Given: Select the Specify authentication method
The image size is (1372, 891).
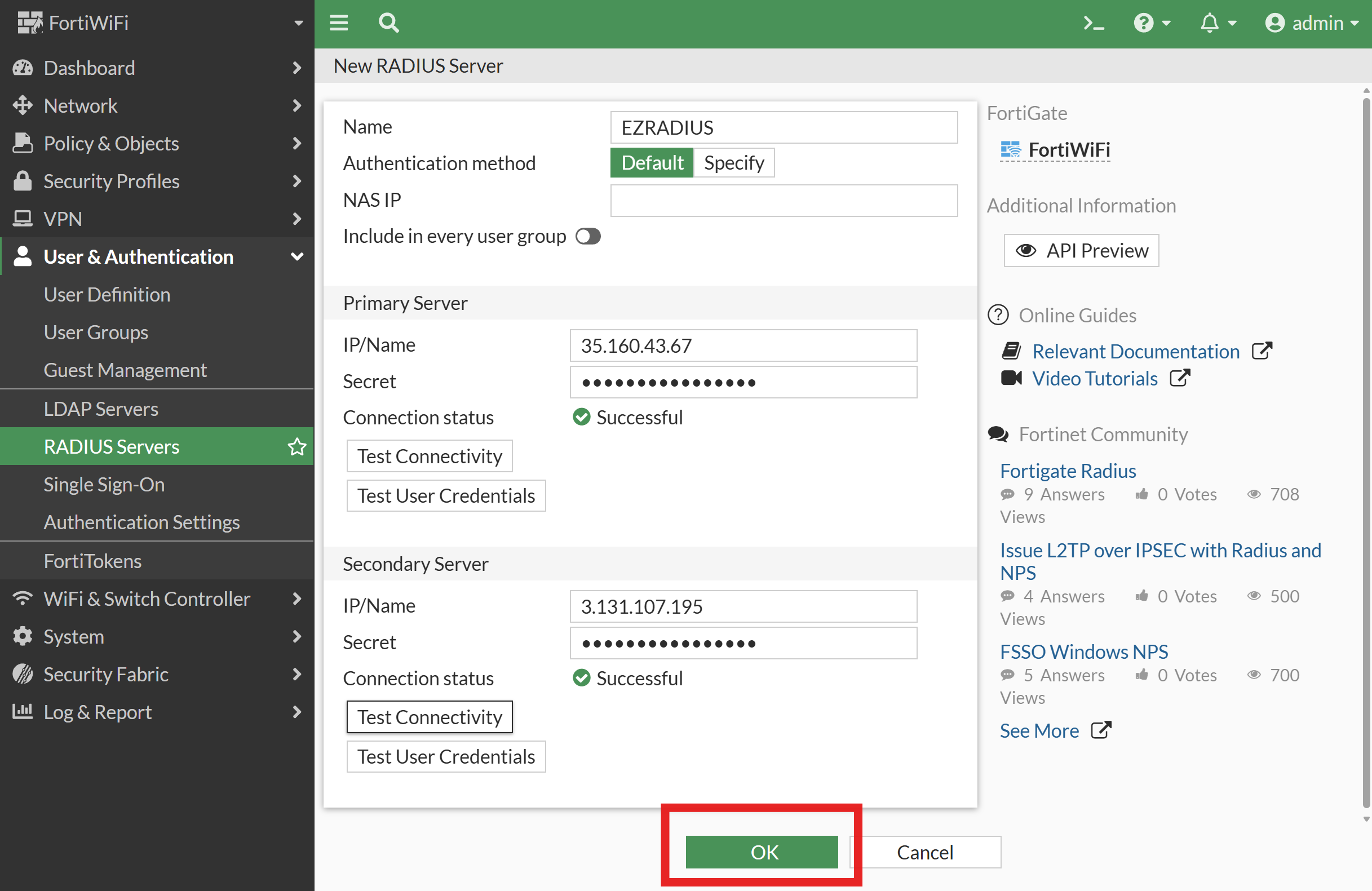Looking at the screenshot, I should pos(734,162).
